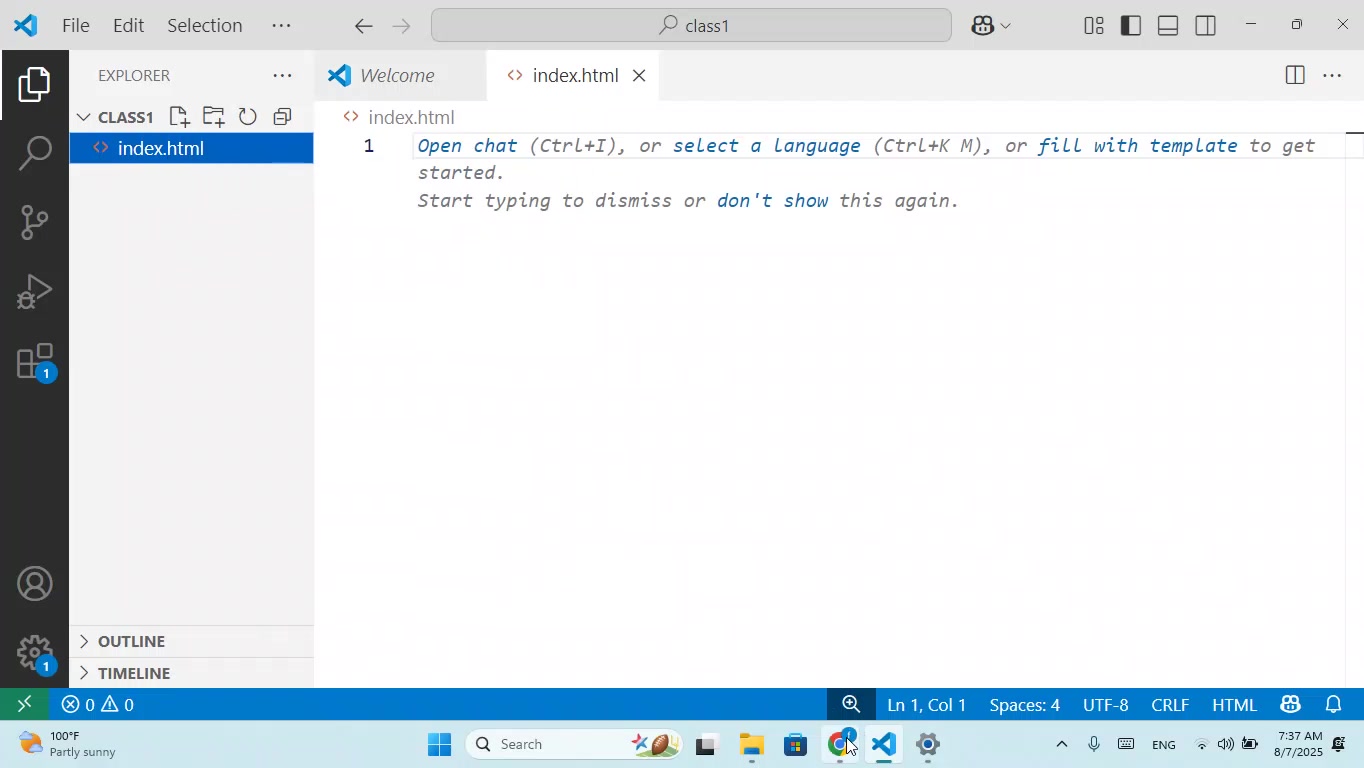
Task: Go forward in navigation history
Action: [x=402, y=26]
